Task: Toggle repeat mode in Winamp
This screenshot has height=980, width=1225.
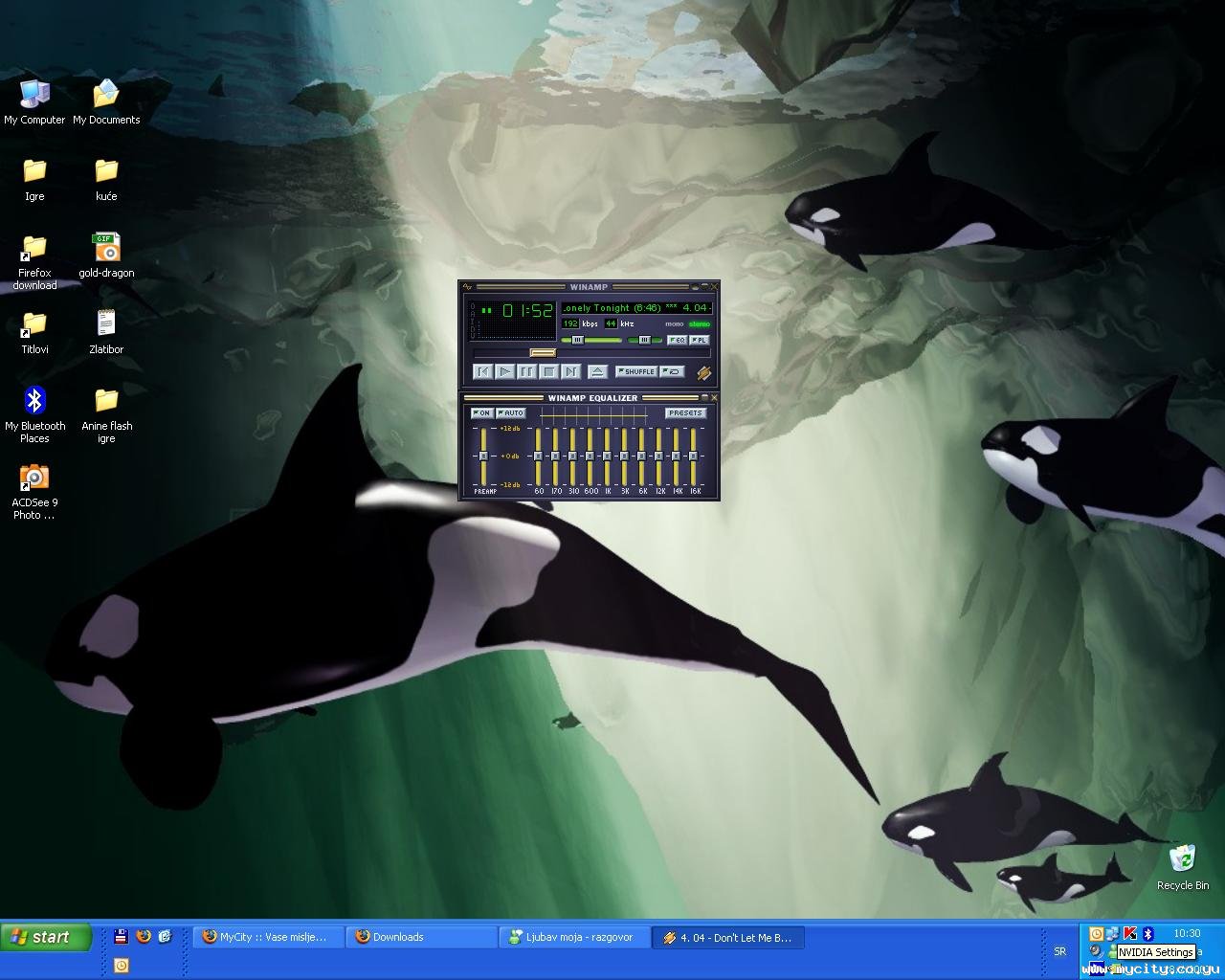Action: click(673, 371)
